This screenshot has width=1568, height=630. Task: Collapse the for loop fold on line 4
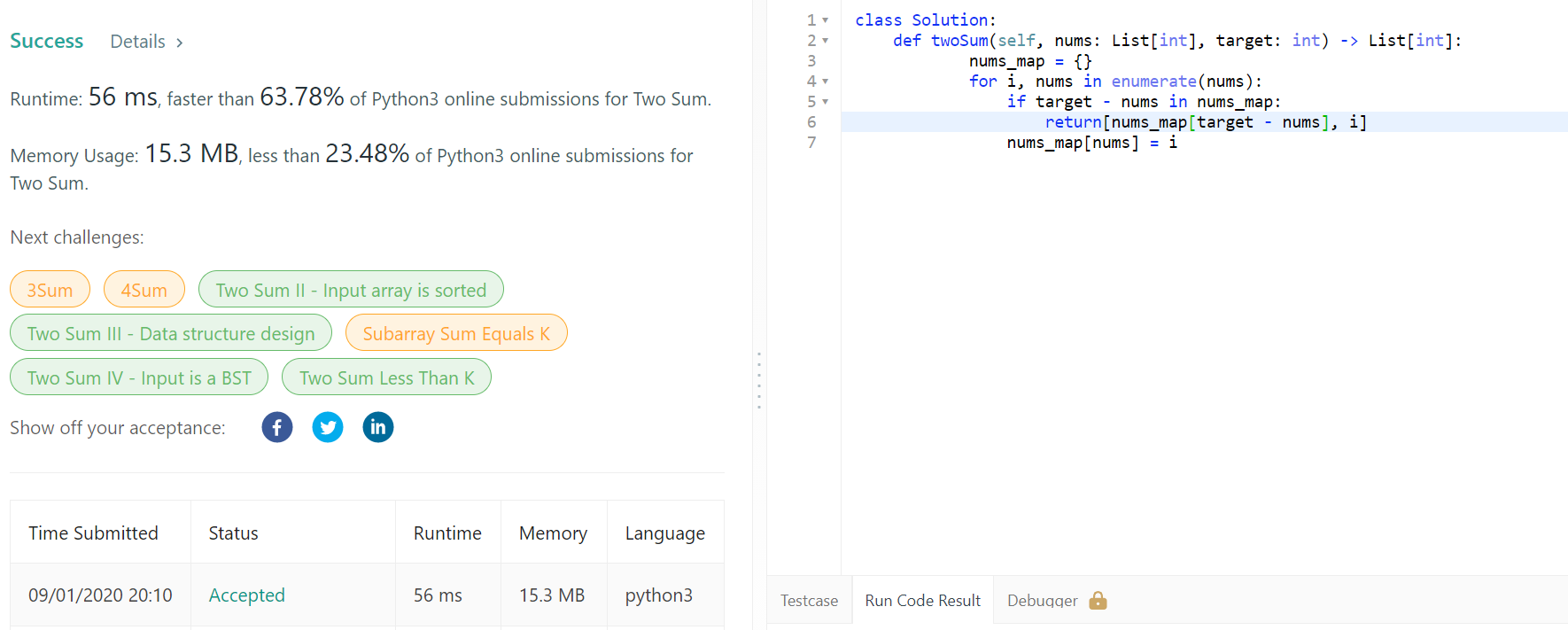[x=826, y=82]
